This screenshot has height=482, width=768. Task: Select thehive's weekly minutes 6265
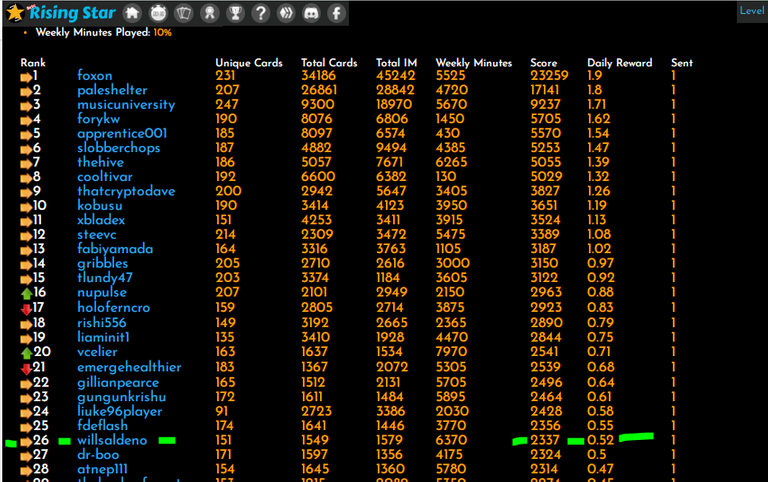452,162
